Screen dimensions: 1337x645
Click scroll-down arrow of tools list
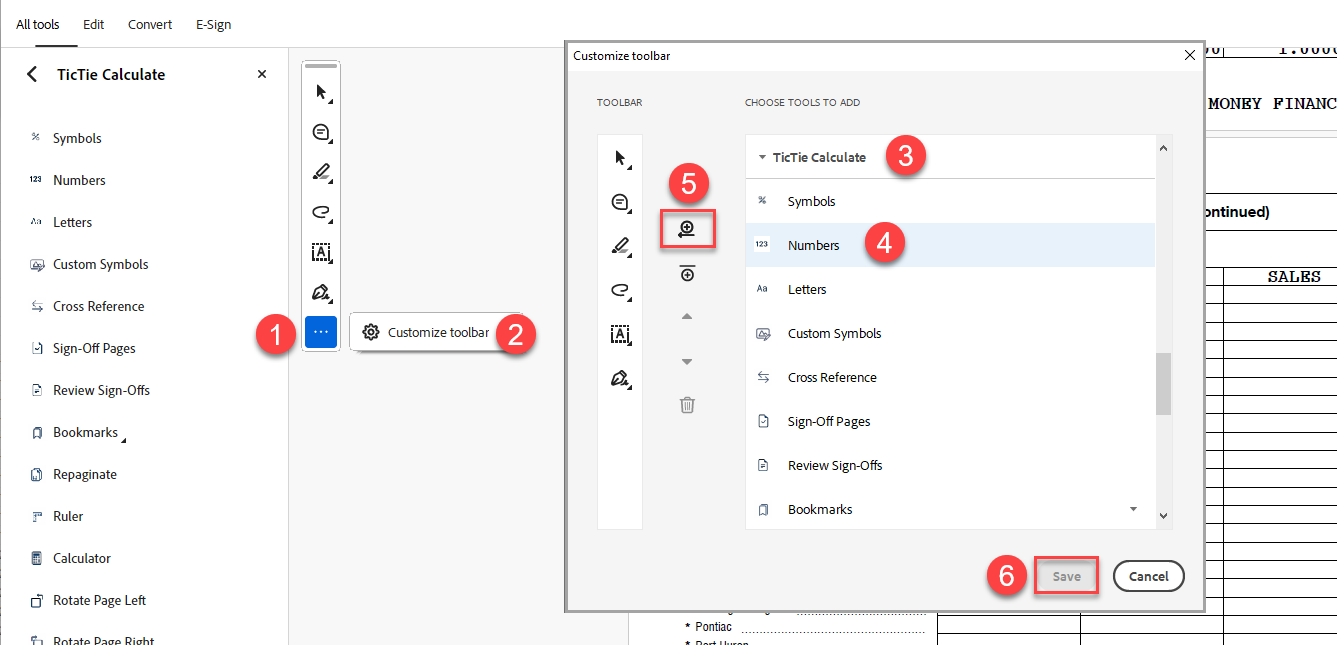1163,516
